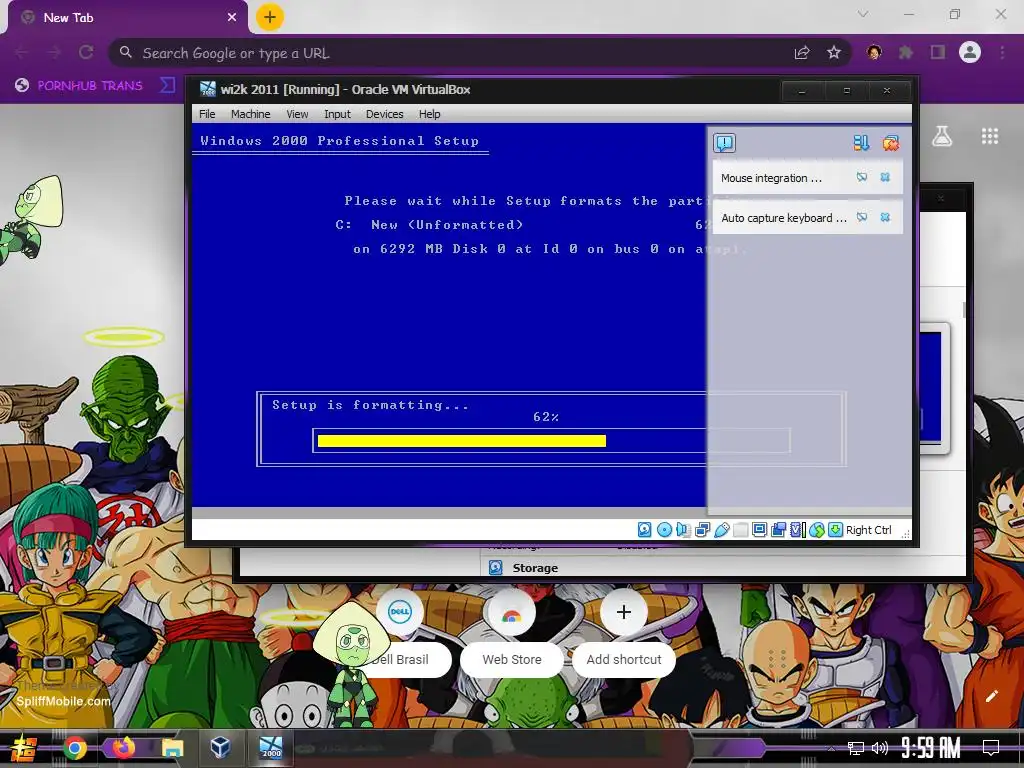Show hidden tray icons chevron

(x=831, y=748)
